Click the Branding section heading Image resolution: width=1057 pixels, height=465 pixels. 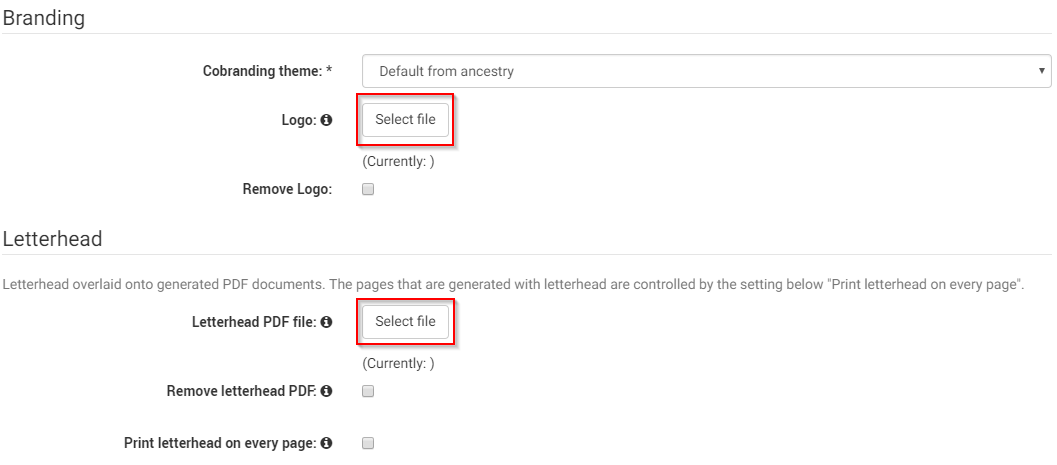44,18
